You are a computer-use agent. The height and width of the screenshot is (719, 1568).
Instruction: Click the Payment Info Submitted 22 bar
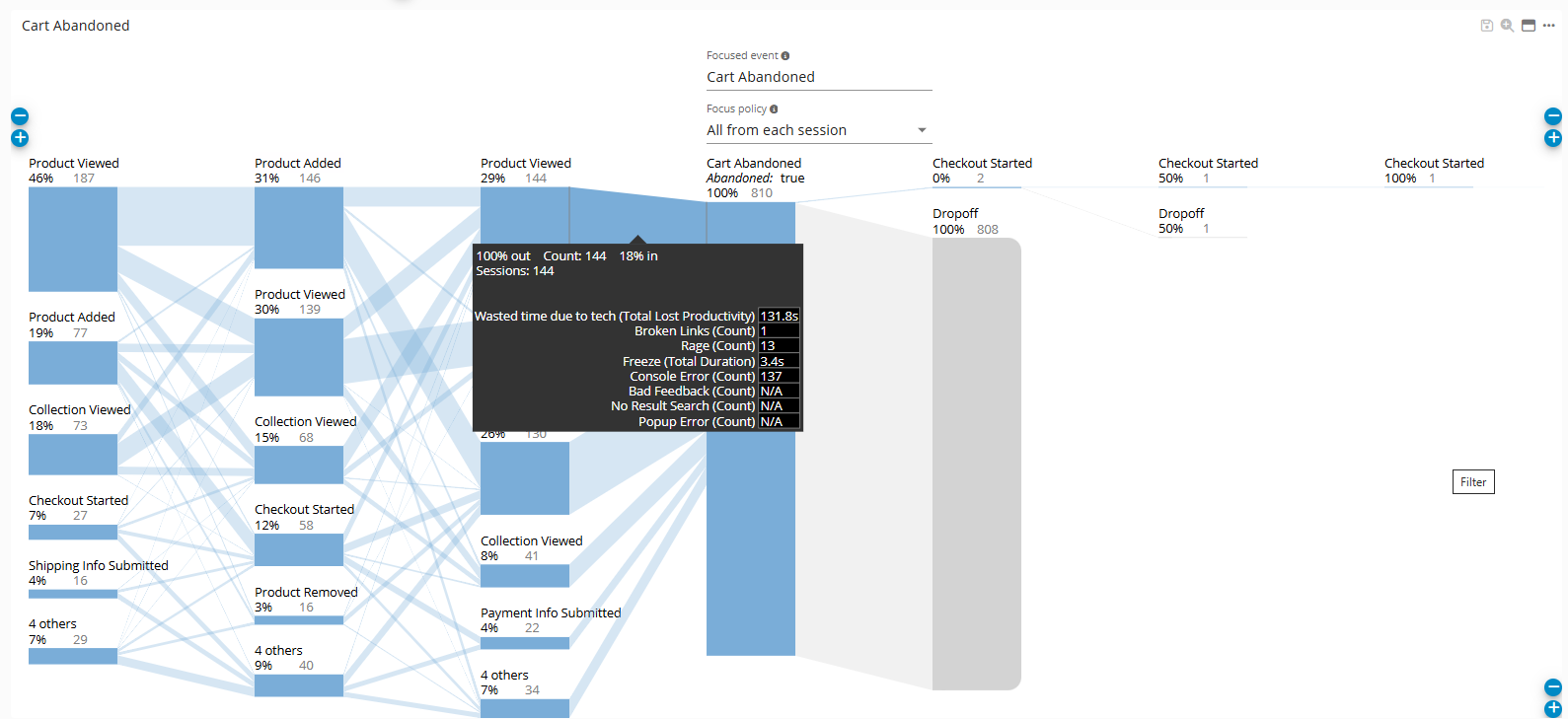coord(525,643)
